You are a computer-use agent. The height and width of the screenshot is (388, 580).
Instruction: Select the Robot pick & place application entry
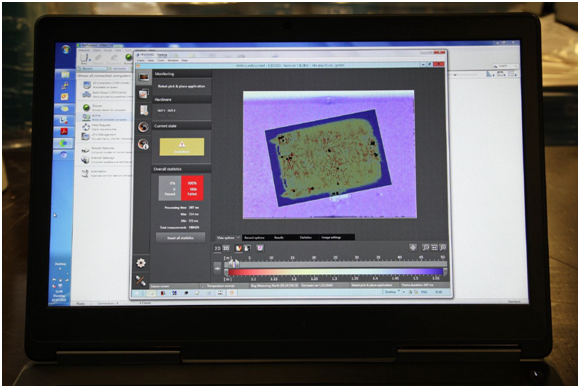[x=181, y=86]
